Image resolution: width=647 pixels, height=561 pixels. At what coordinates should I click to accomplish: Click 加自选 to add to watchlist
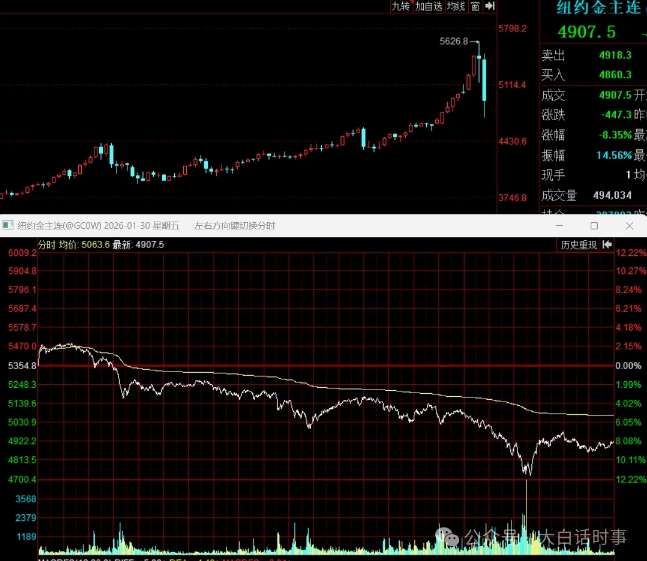(429, 7)
